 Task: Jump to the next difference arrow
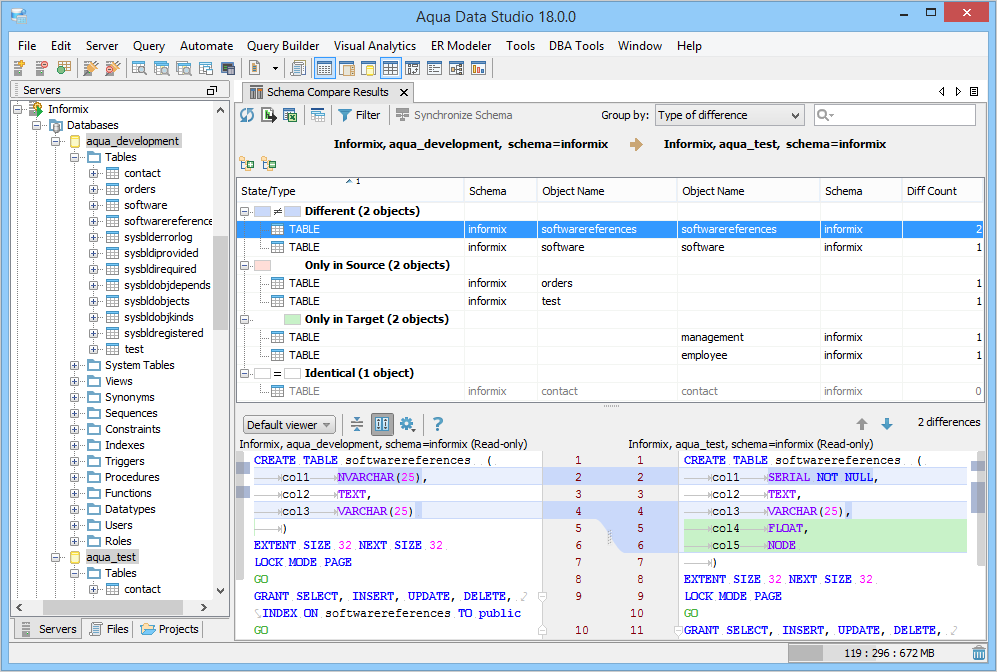886,424
